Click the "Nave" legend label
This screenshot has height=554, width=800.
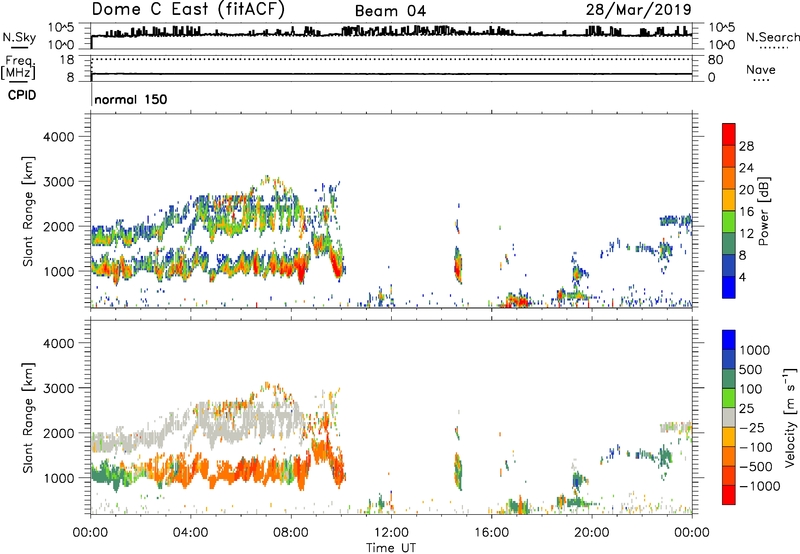(x=760, y=69)
